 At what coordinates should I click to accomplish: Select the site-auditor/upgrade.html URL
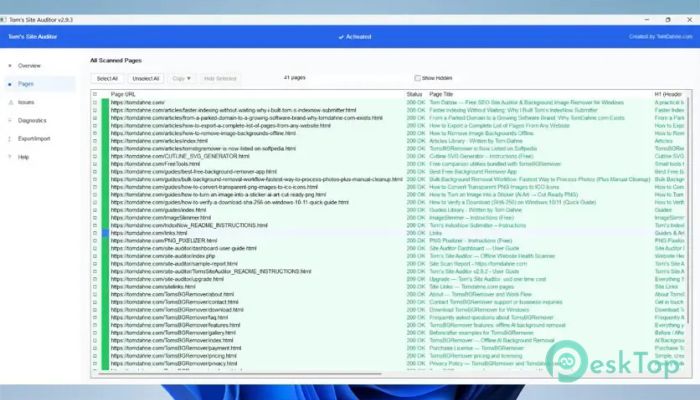167,279
